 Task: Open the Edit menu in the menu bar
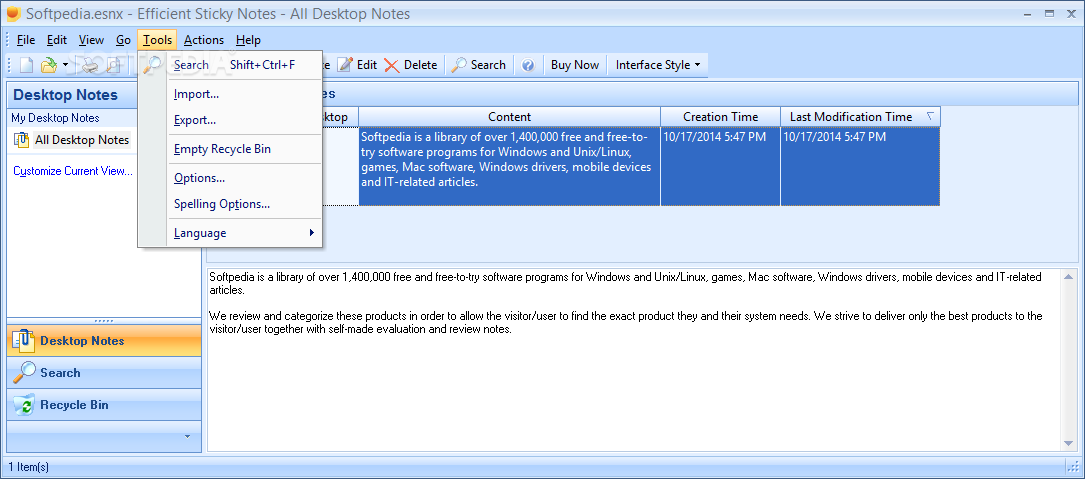57,40
